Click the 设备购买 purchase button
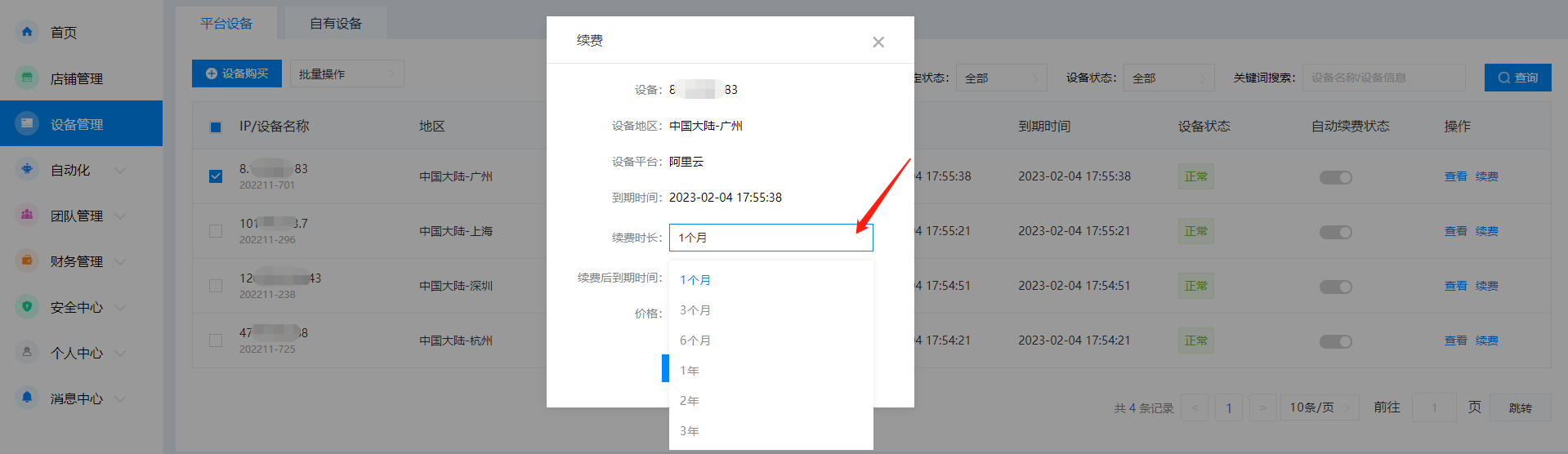 pyautogui.click(x=237, y=73)
